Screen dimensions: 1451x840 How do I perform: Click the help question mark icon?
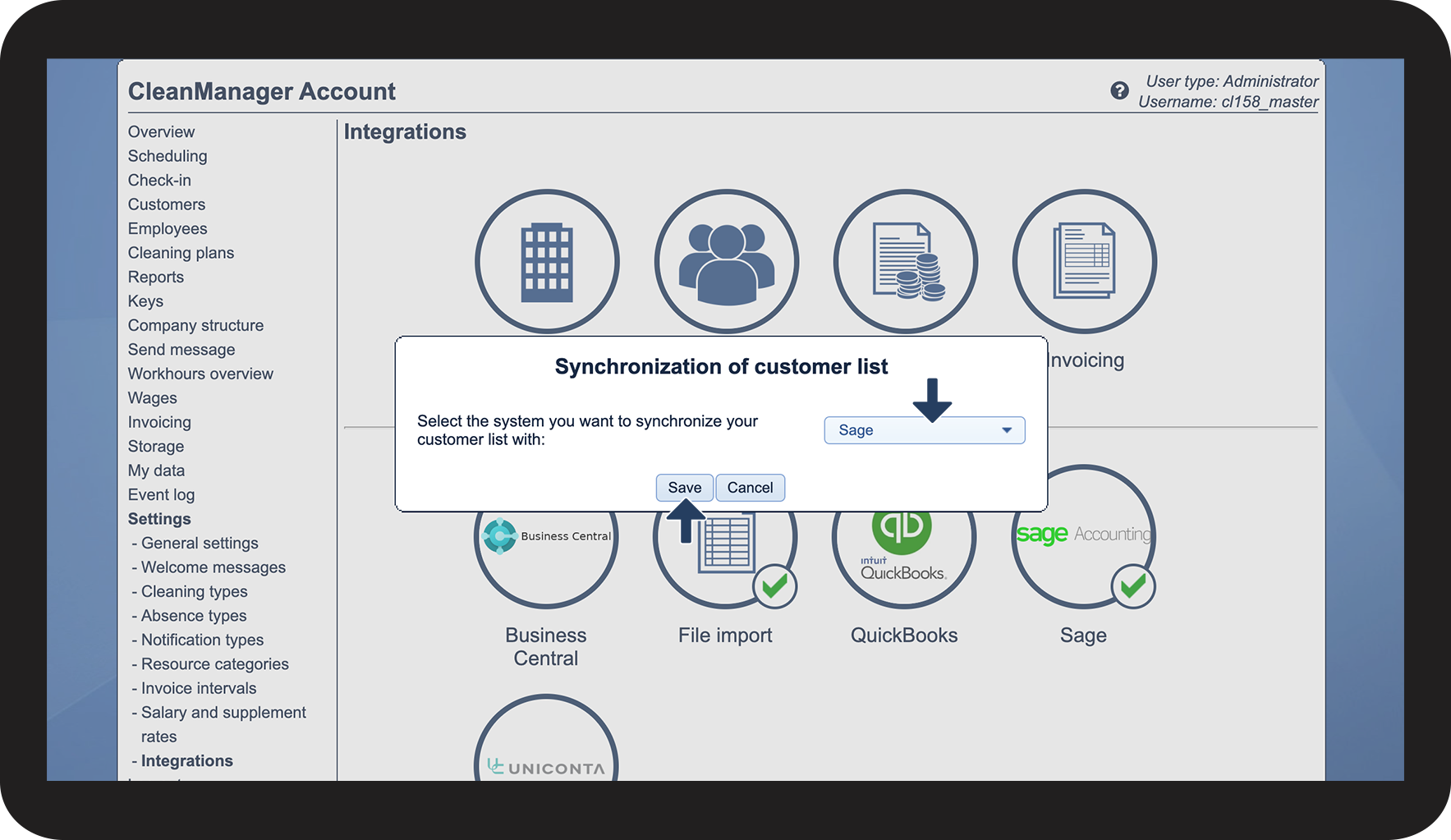pos(1119,90)
